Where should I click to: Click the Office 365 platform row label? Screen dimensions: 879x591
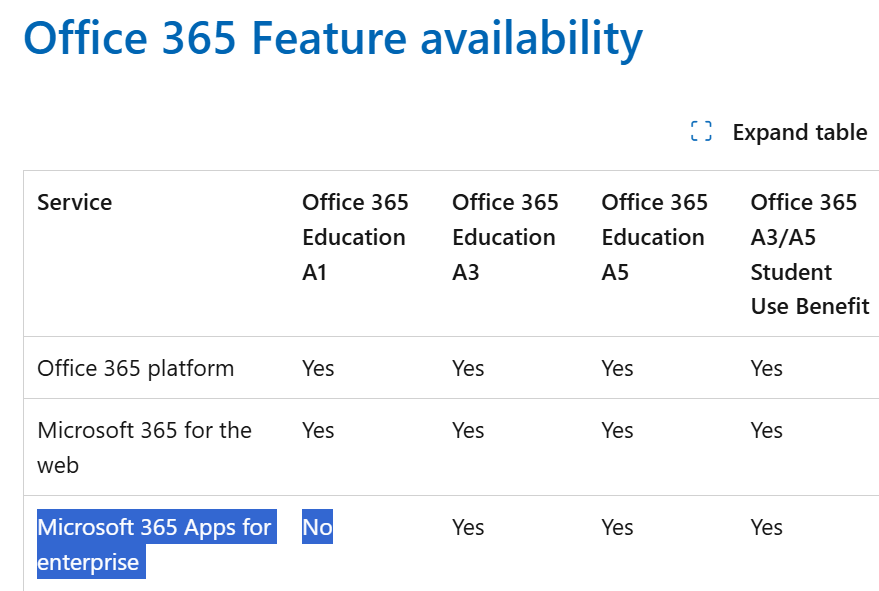tap(135, 368)
